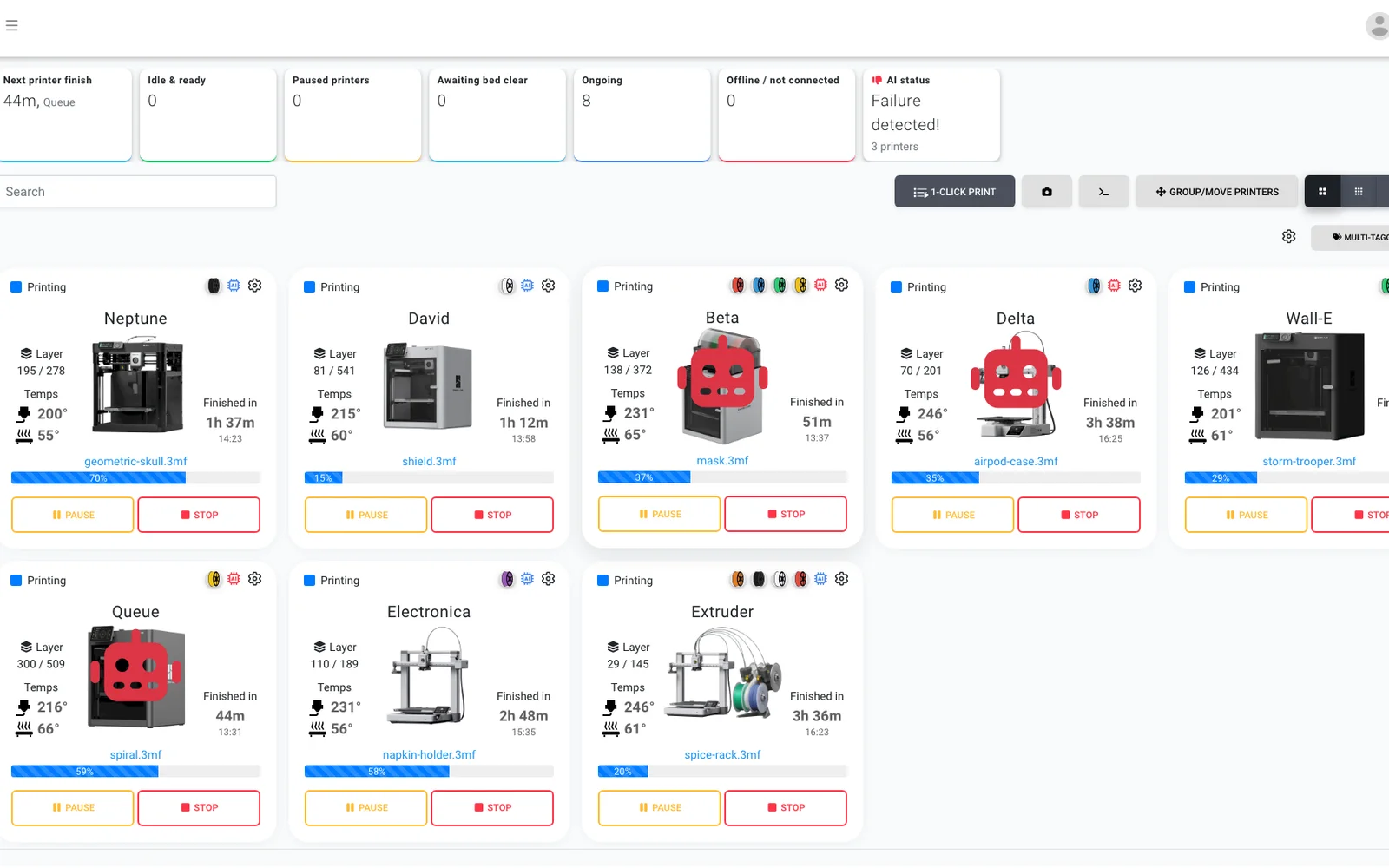Screen dimensions: 1389x868
Task: Open the hamburger navigation menu
Action: (x=11, y=25)
